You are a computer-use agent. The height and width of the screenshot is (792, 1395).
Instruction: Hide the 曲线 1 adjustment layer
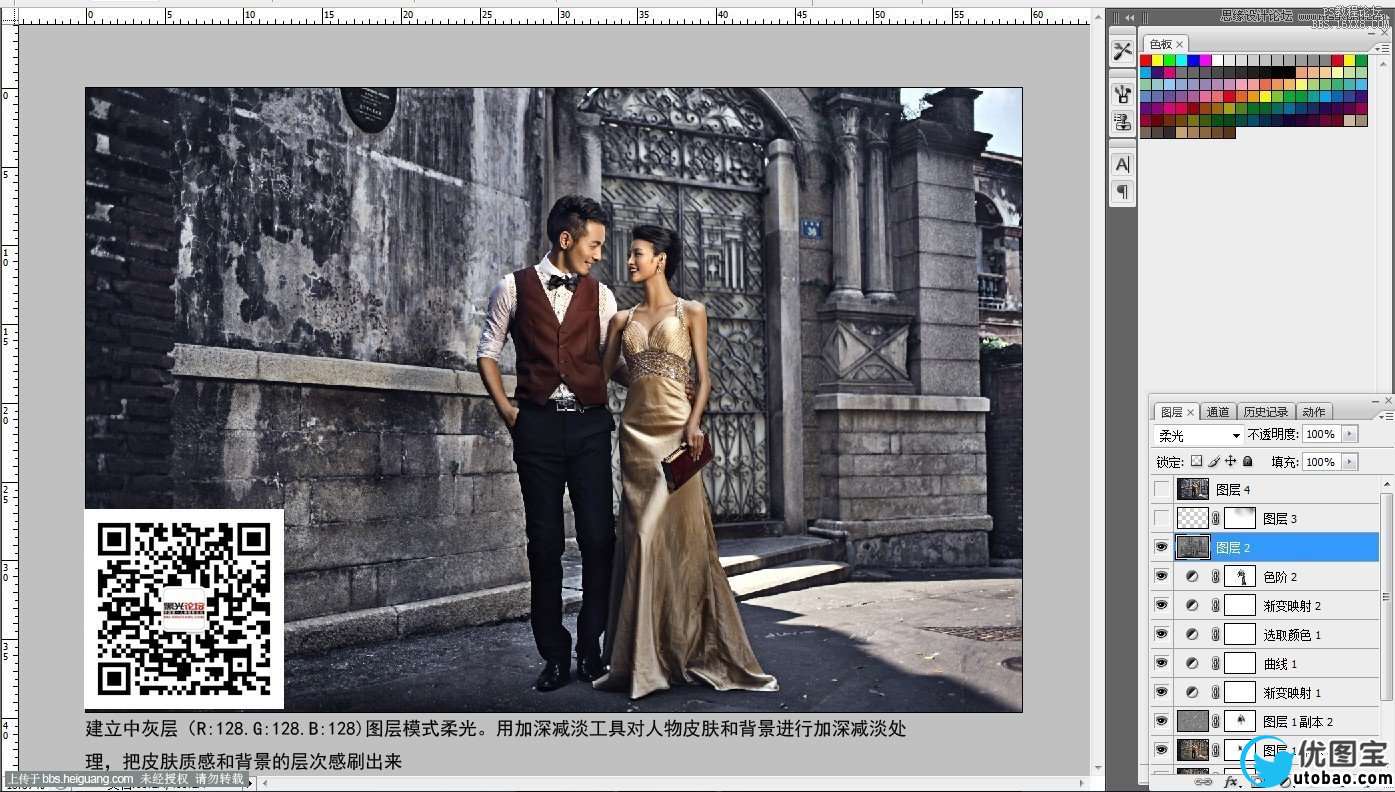(1161, 663)
